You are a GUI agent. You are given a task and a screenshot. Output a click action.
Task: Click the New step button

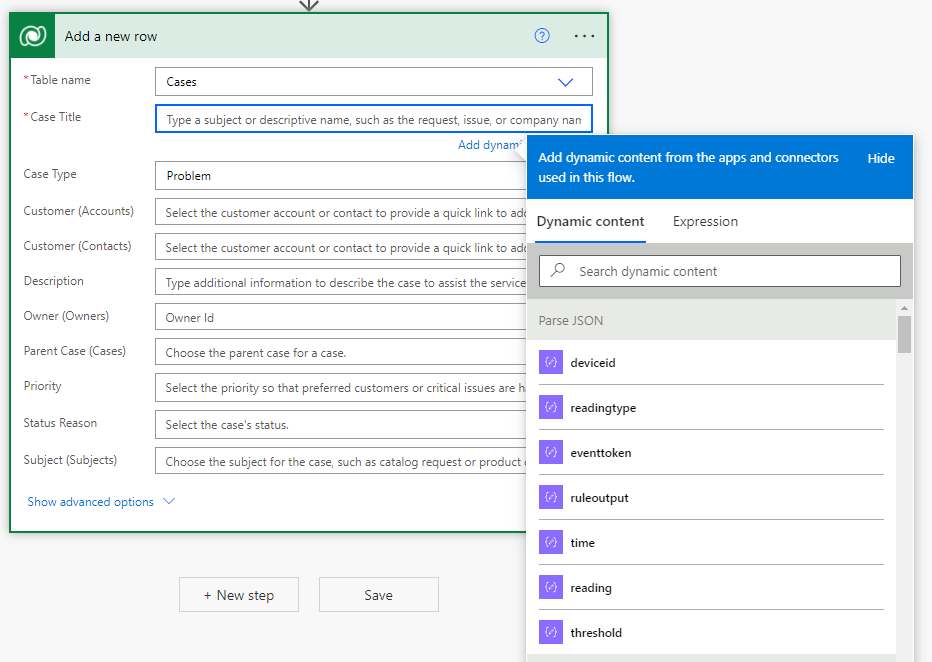(x=239, y=595)
